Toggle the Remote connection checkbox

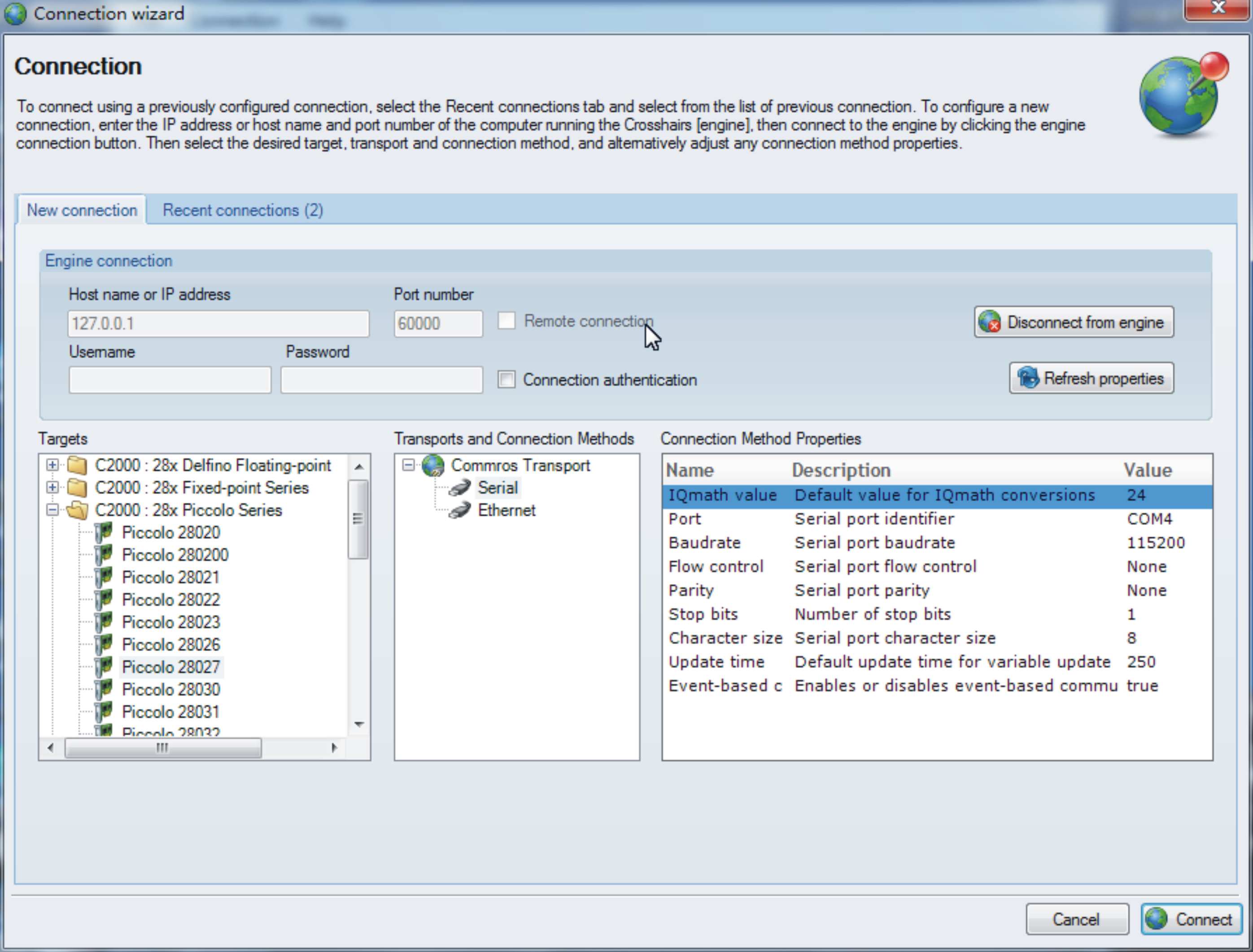[506, 321]
